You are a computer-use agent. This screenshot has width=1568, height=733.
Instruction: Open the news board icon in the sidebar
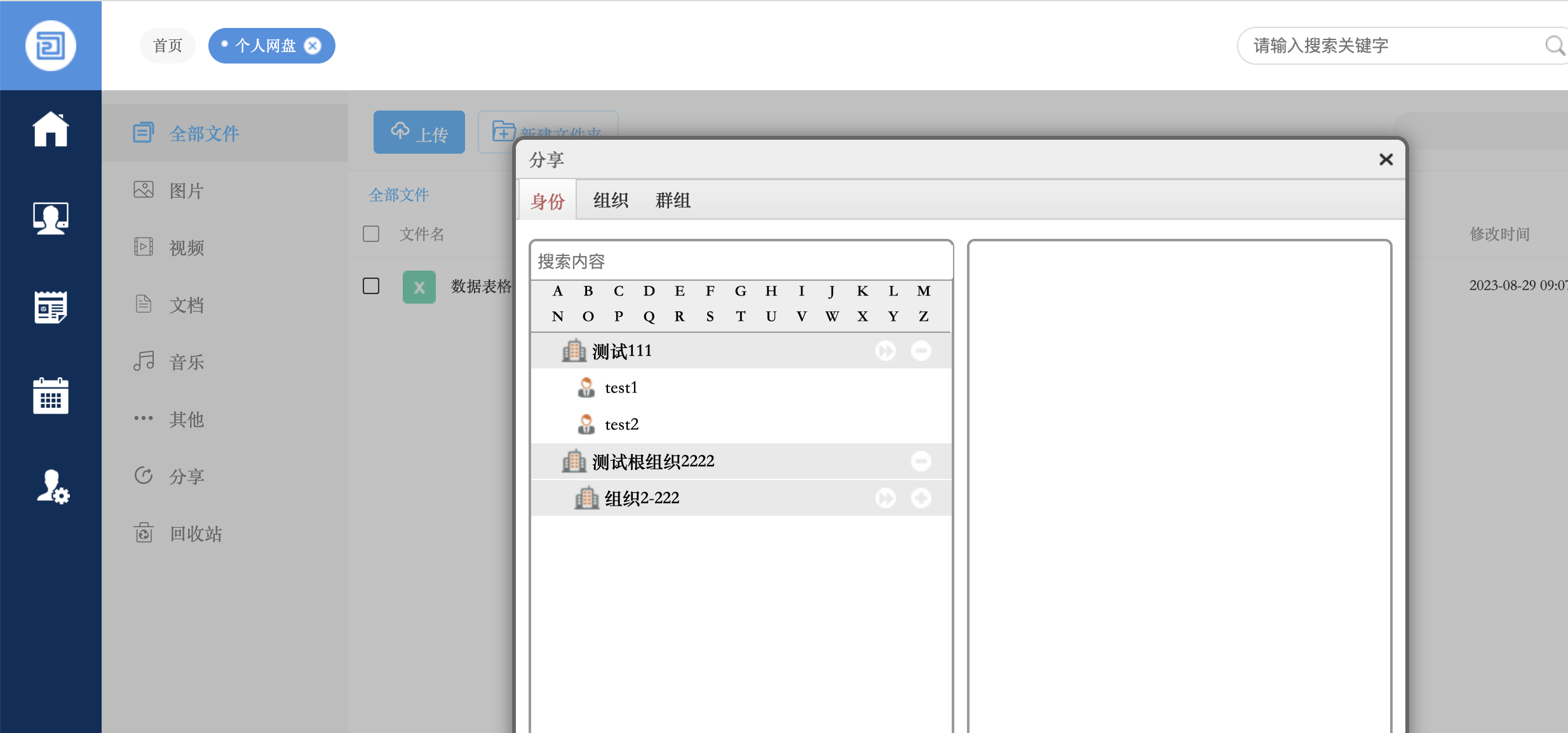click(x=50, y=307)
